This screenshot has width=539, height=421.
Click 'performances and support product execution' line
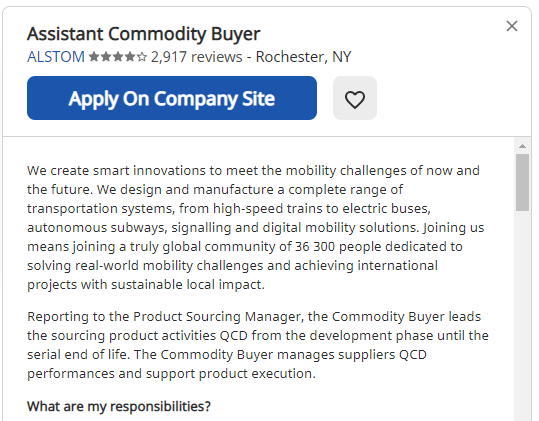point(171,374)
